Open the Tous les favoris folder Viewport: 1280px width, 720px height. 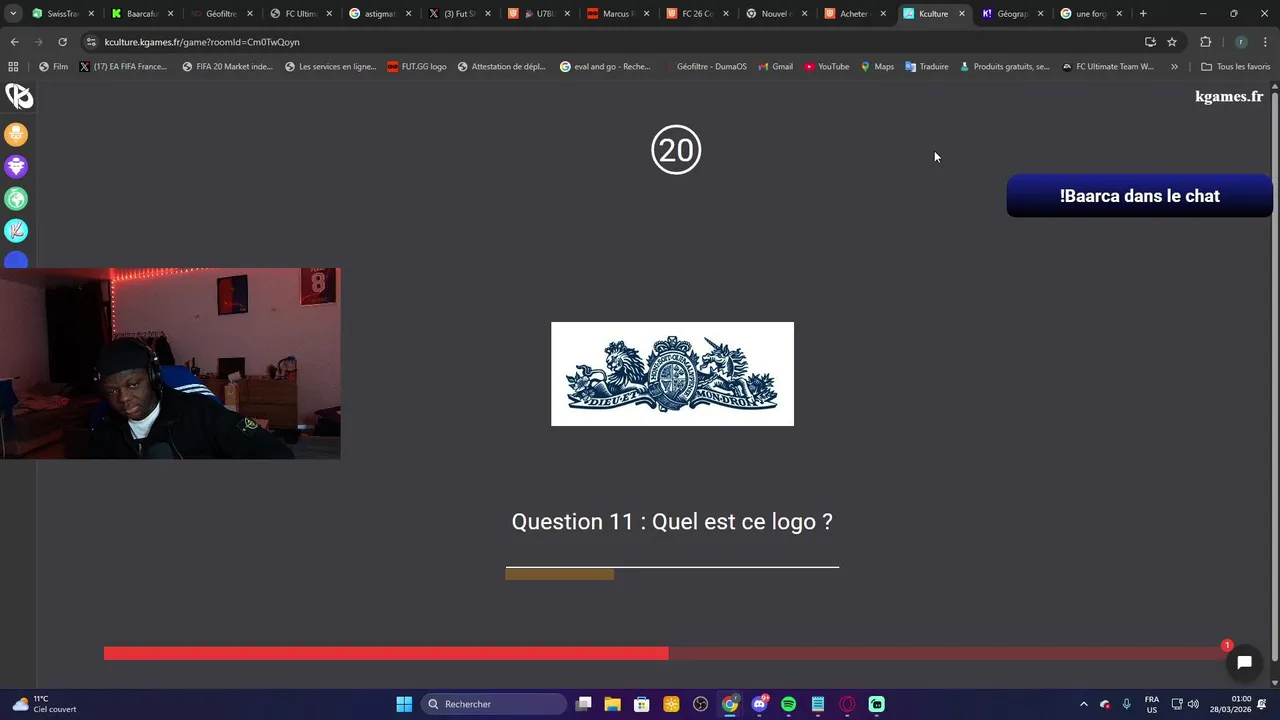(x=1235, y=67)
